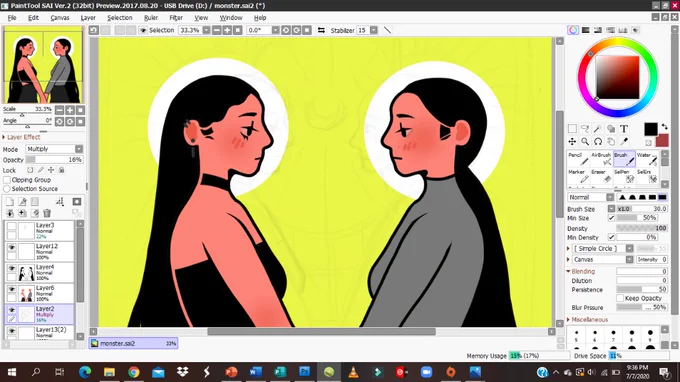The image size is (680, 382).
Task: Zoom in canvas with toolbar plus button
Action: tap(227, 30)
